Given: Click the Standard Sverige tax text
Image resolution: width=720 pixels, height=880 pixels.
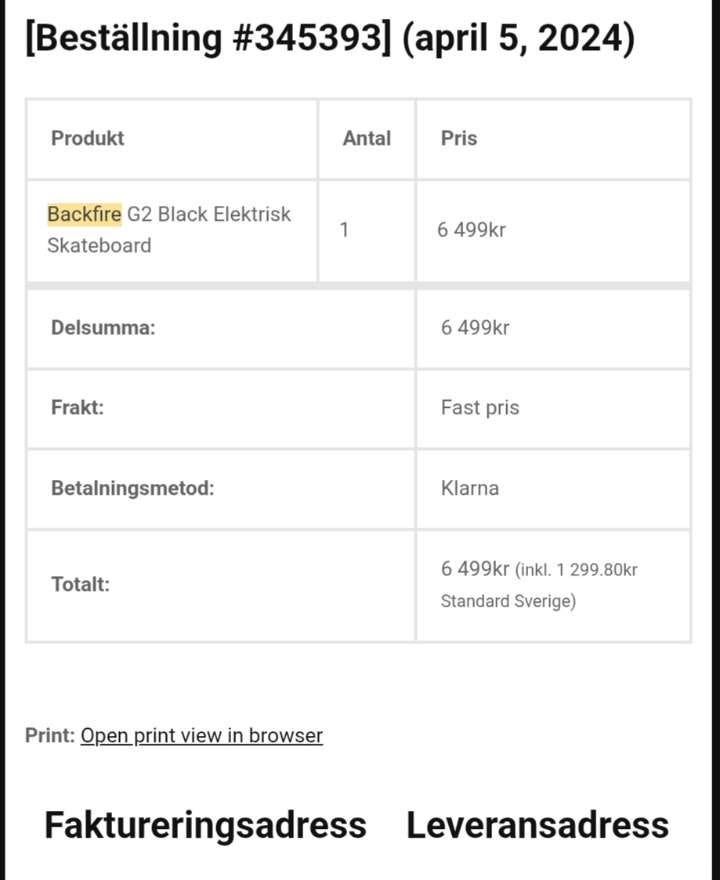Looking at the screenshot, I should pyautogui.click(x=508, y=602).
